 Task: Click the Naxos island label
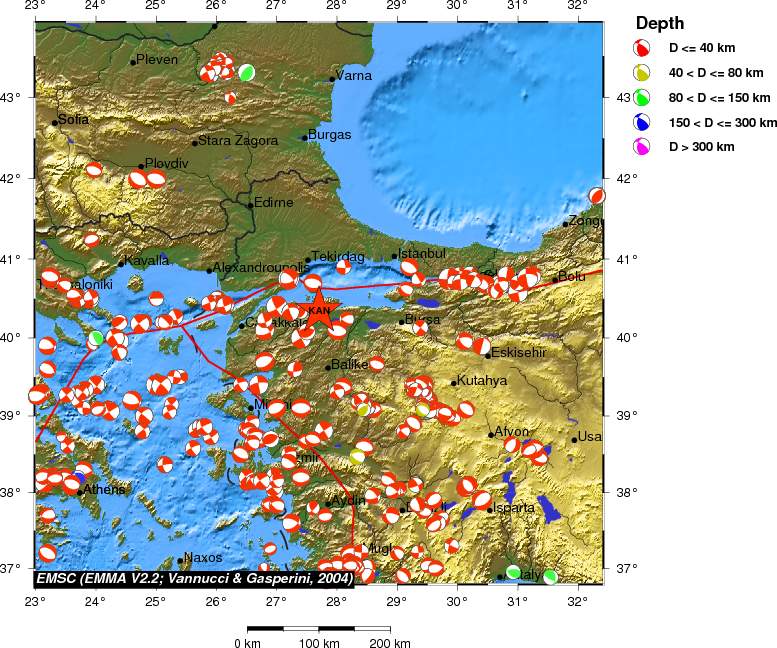(x=202, y=558)
